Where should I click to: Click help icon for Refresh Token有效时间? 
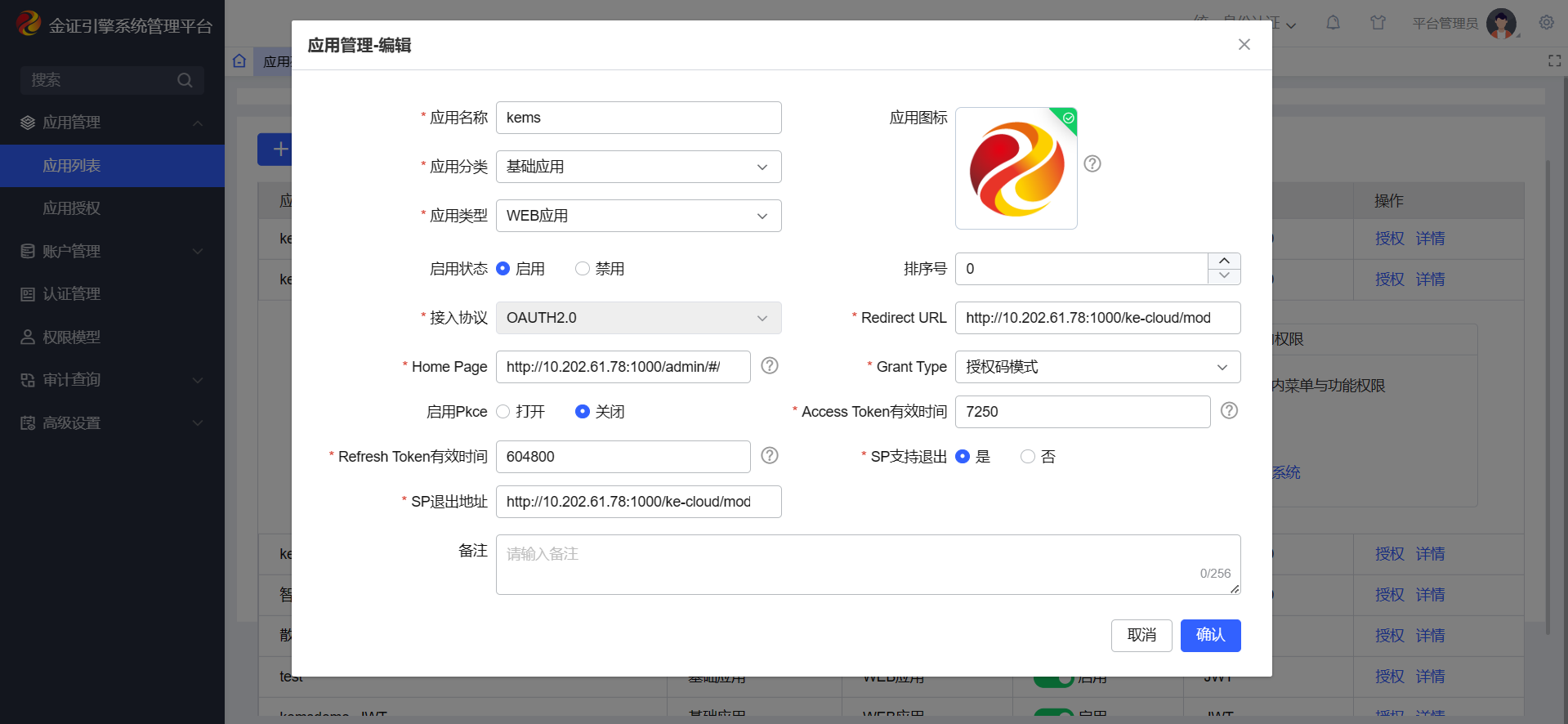[x=770, y=455]
